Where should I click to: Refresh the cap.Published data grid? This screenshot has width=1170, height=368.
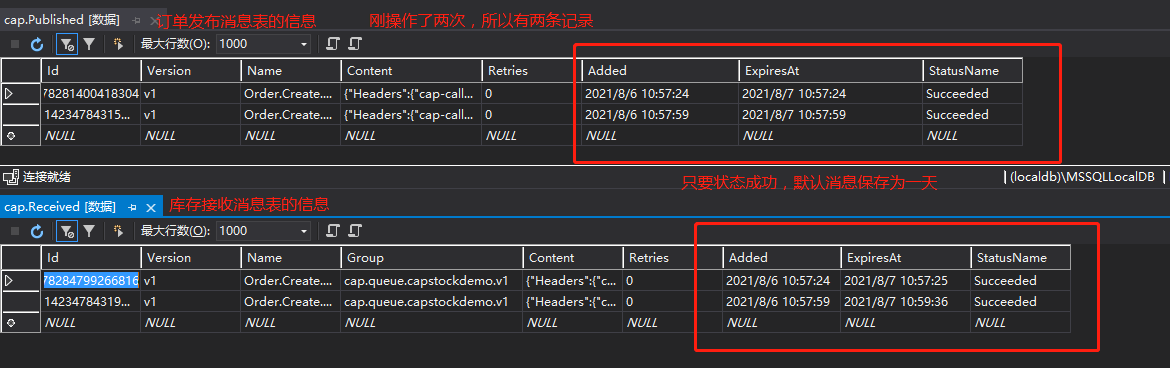pos(37,45)
